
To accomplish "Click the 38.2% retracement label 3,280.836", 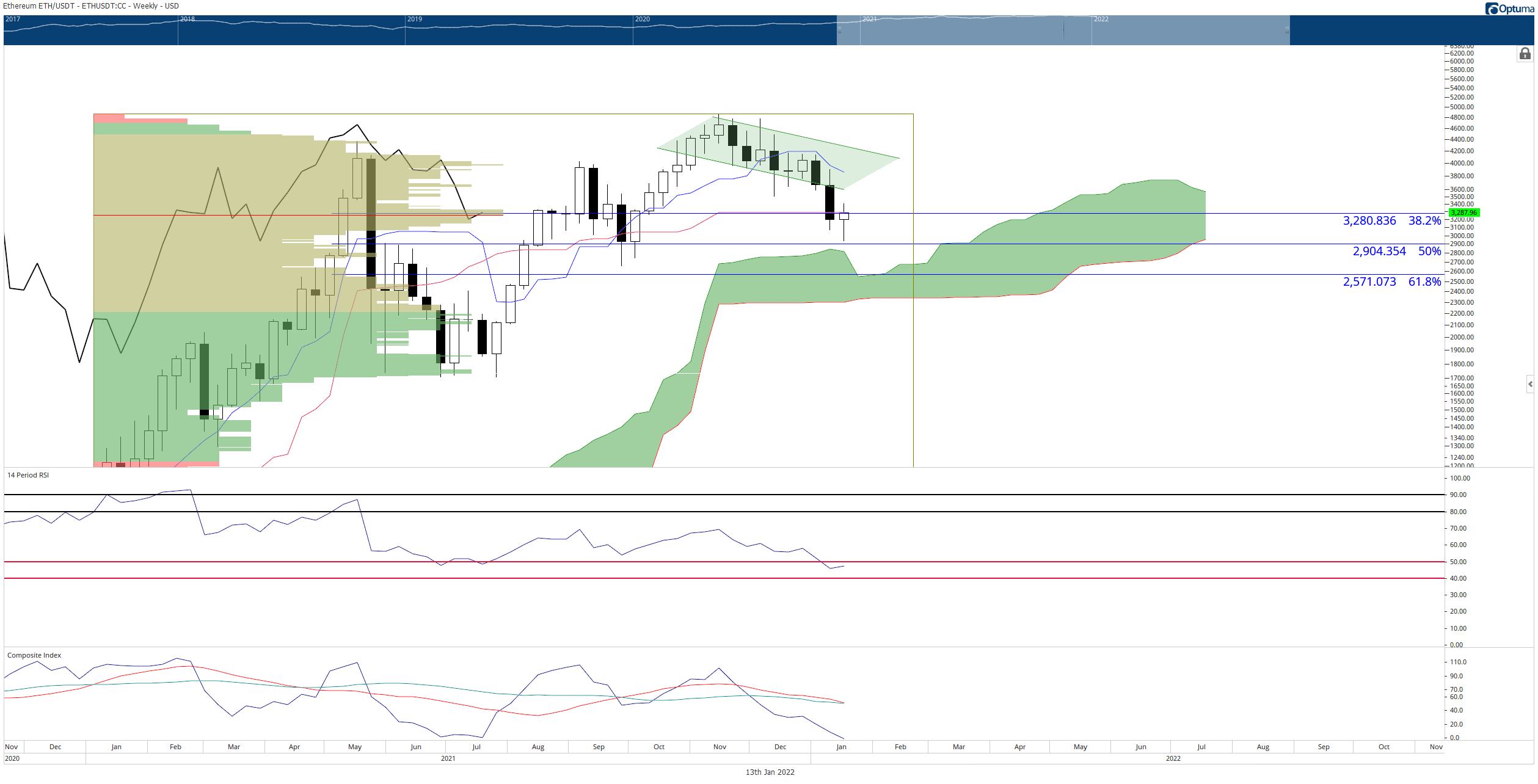I will [1369, 220].
